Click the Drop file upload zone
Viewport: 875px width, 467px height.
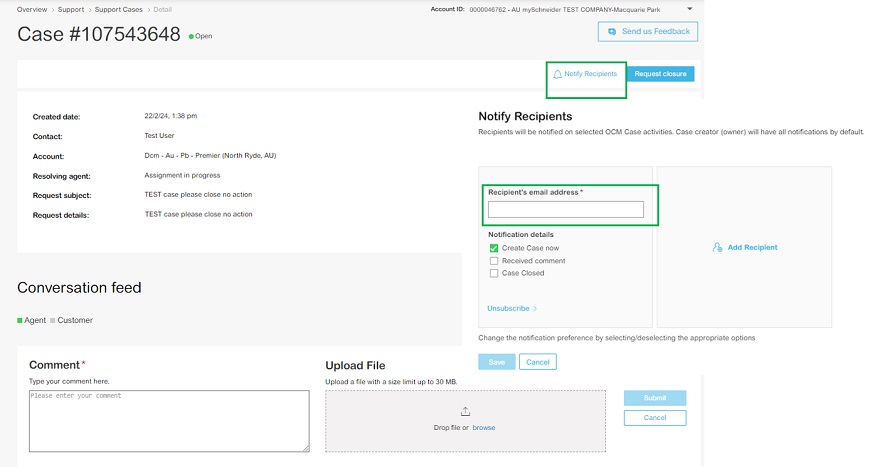click(x=465, y=421)
